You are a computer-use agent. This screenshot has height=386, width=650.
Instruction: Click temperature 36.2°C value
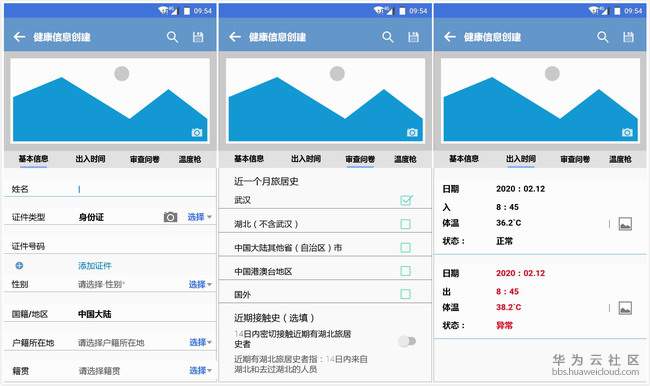509,223
